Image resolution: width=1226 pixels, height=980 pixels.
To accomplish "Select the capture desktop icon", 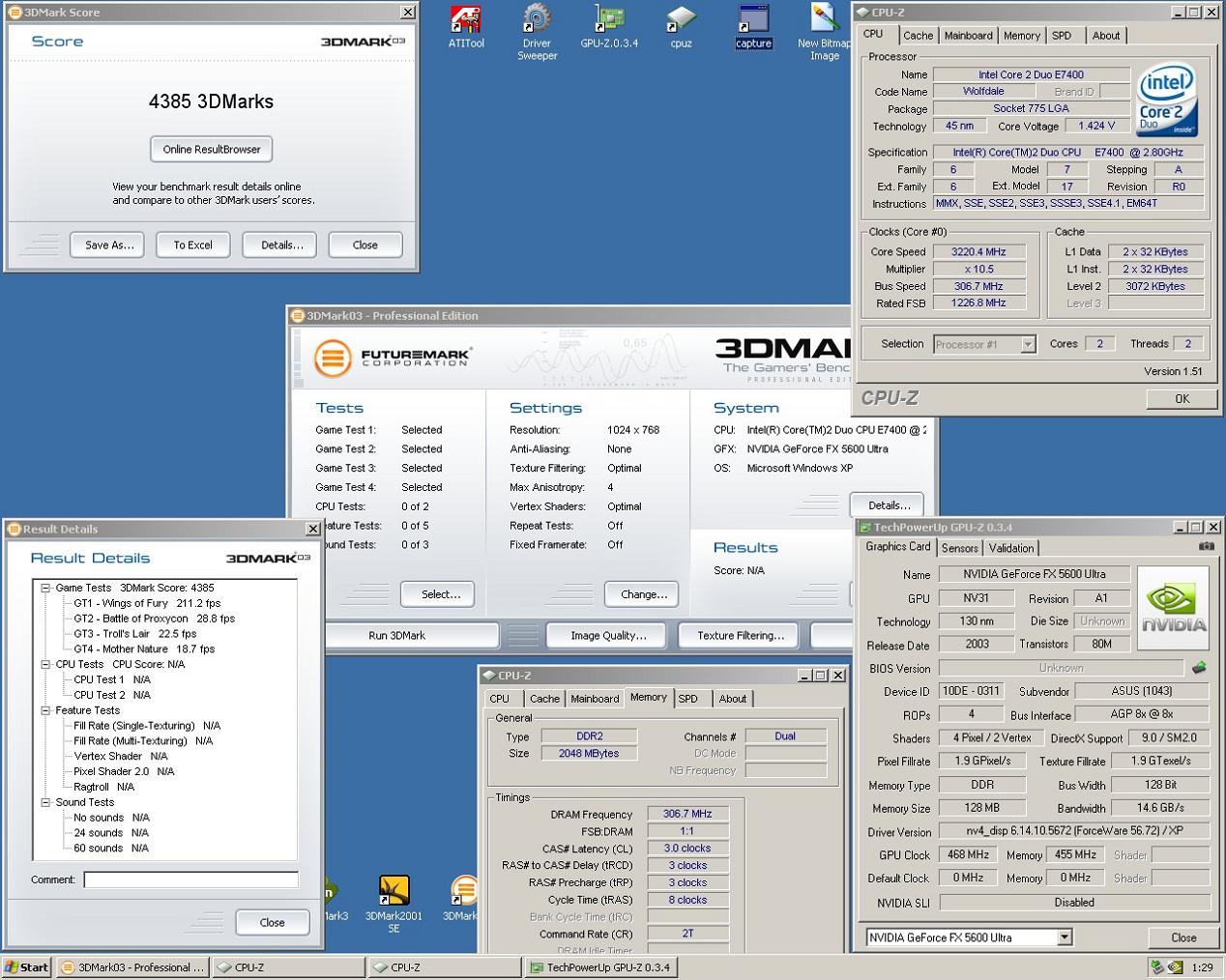I will 753,27.
